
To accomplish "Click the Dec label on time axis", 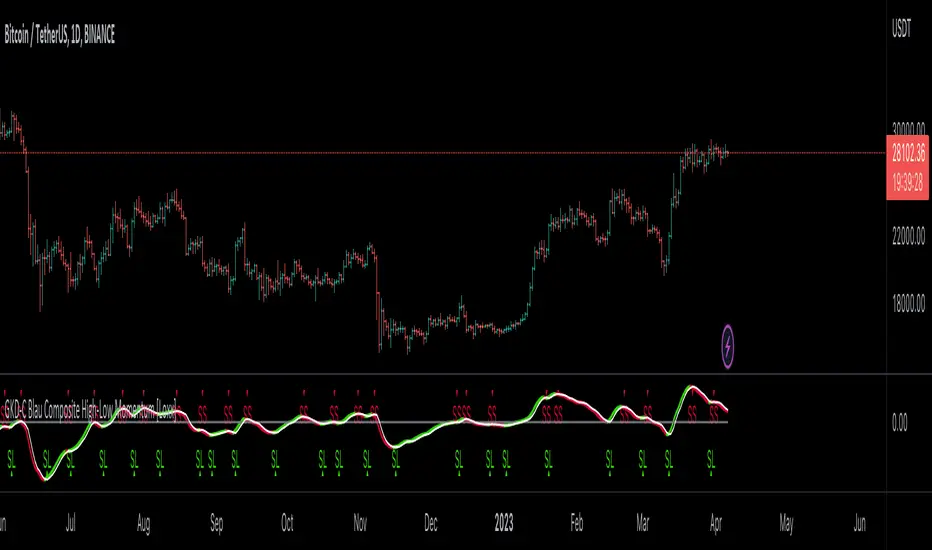I will (x=431, y=523).
